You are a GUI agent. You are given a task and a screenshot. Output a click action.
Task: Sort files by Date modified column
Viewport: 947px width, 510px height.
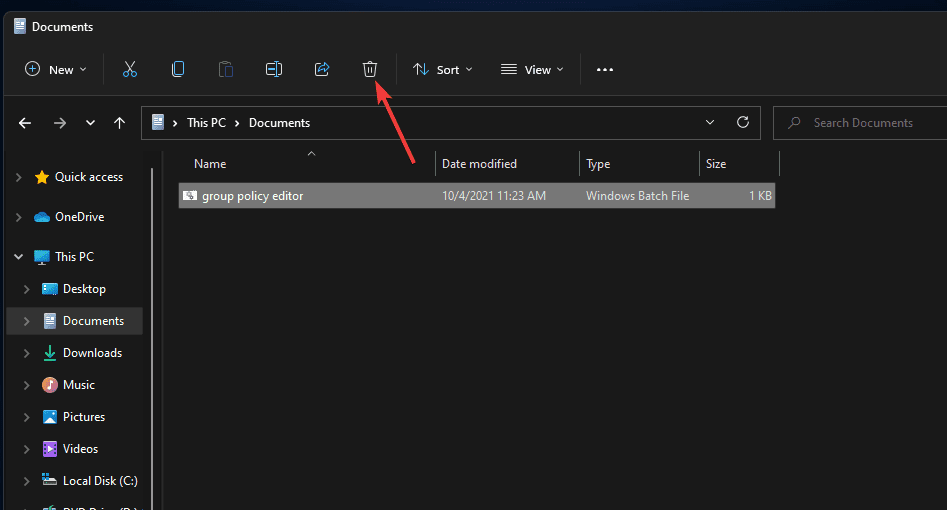click(x=480, y=164)
